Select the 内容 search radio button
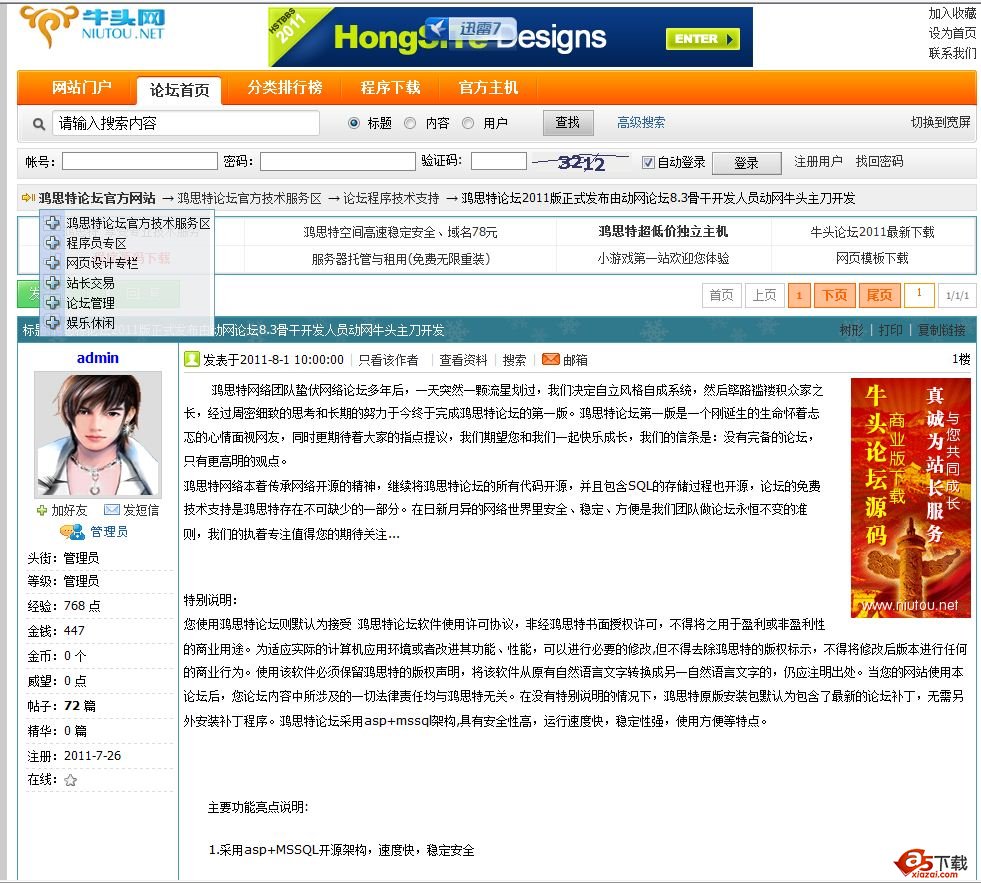Screen dimensions: 981x884 pos(410,123)
